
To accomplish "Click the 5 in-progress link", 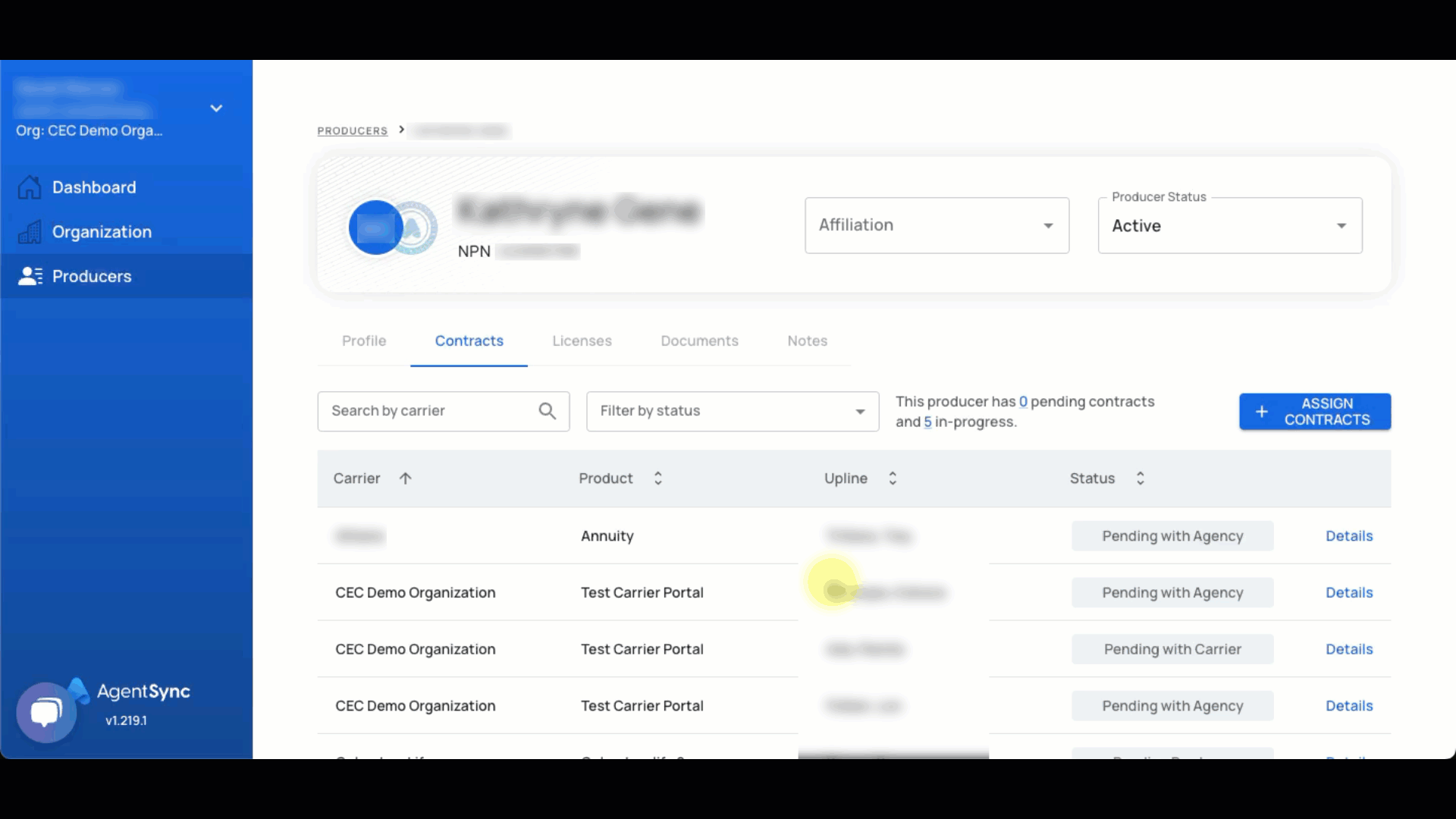I will click(x=927, y=422).
